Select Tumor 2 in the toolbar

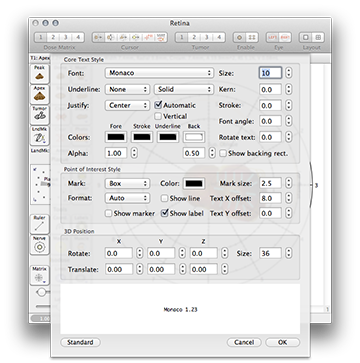(194, 37)
